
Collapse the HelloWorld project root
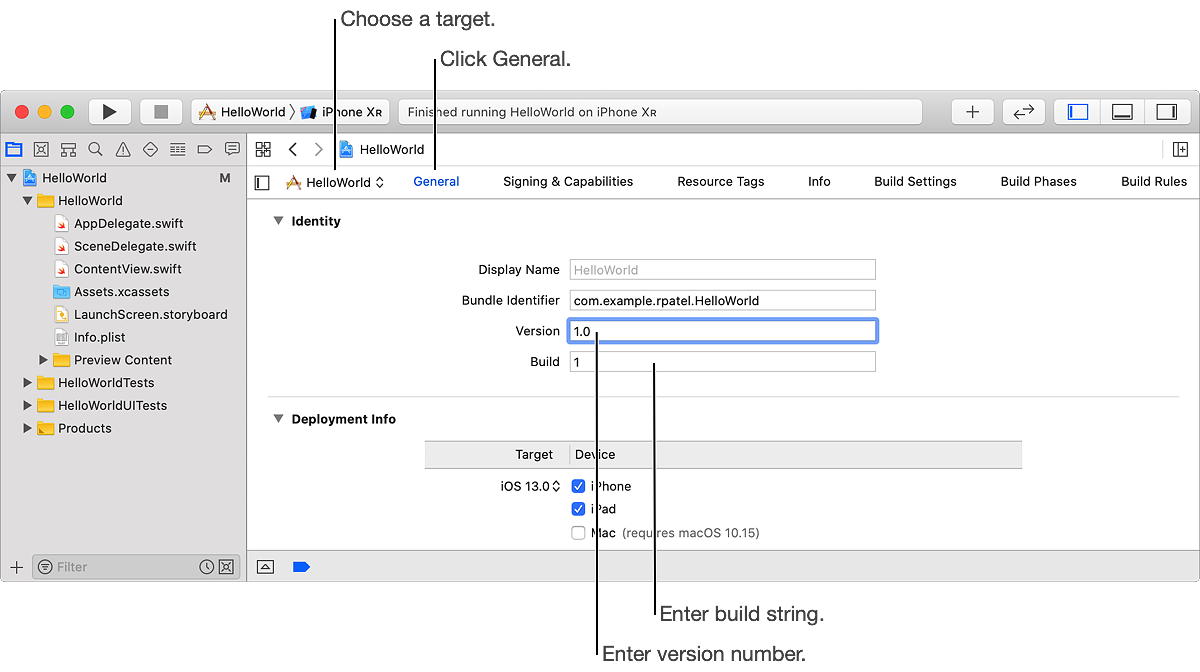coord(12,178)
